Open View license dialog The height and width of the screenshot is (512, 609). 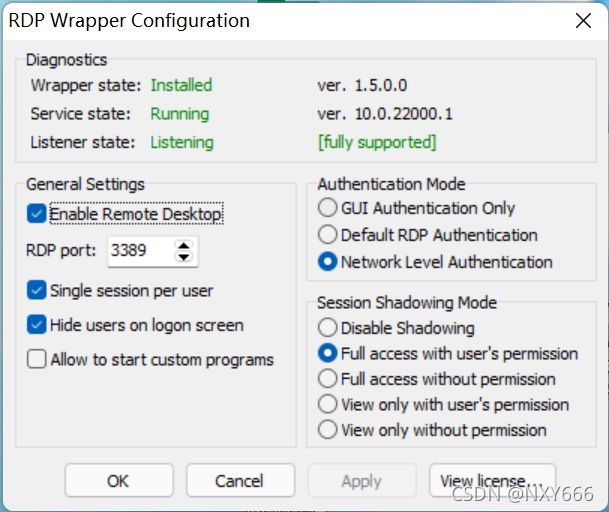click(492, 481)
